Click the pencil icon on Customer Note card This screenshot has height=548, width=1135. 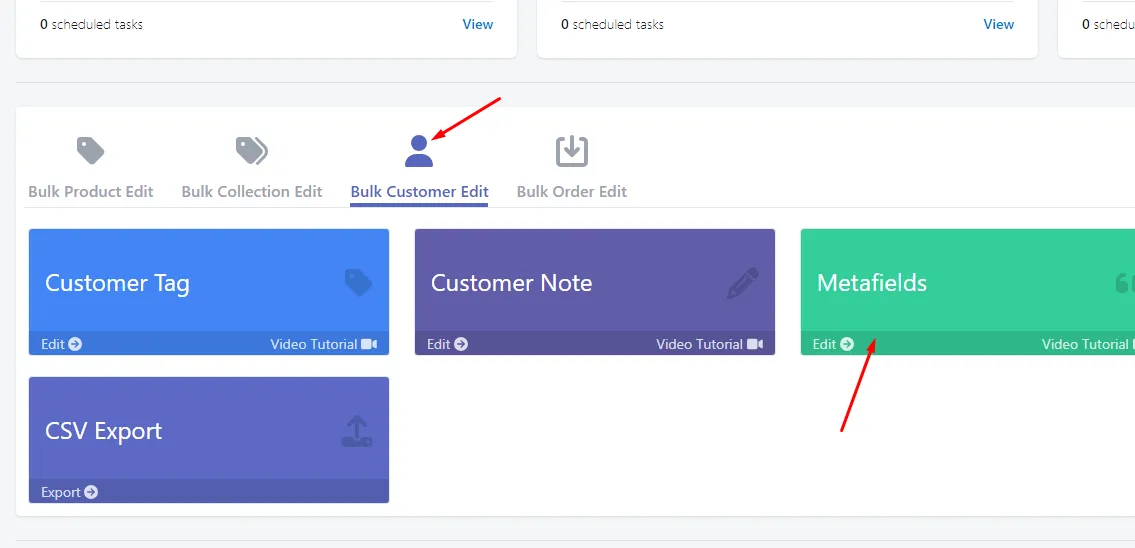point(743,283)
